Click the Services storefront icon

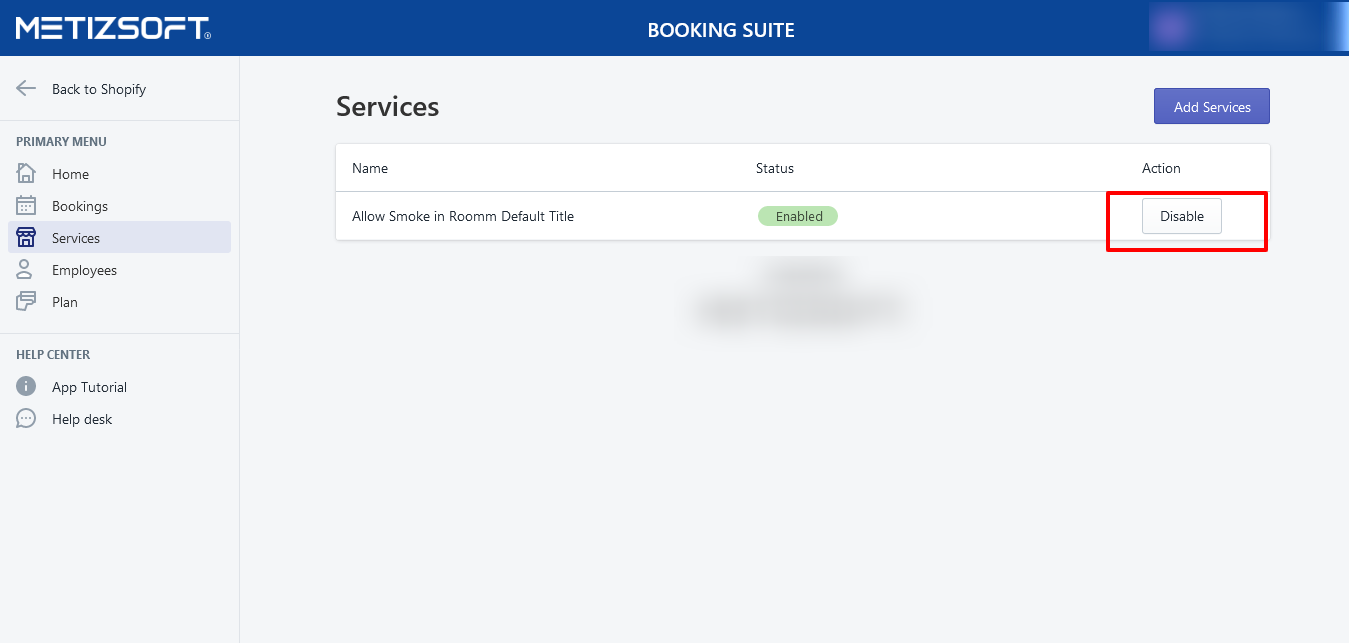(x=26, y=238)
